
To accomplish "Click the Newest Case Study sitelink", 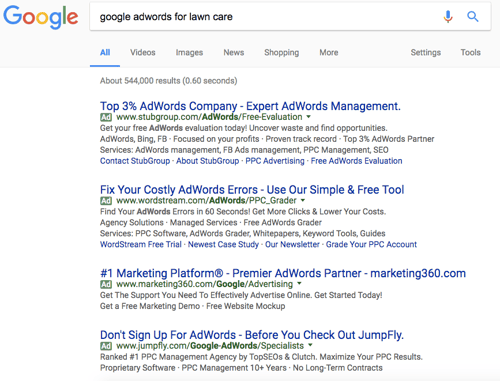I will point(223,244).
